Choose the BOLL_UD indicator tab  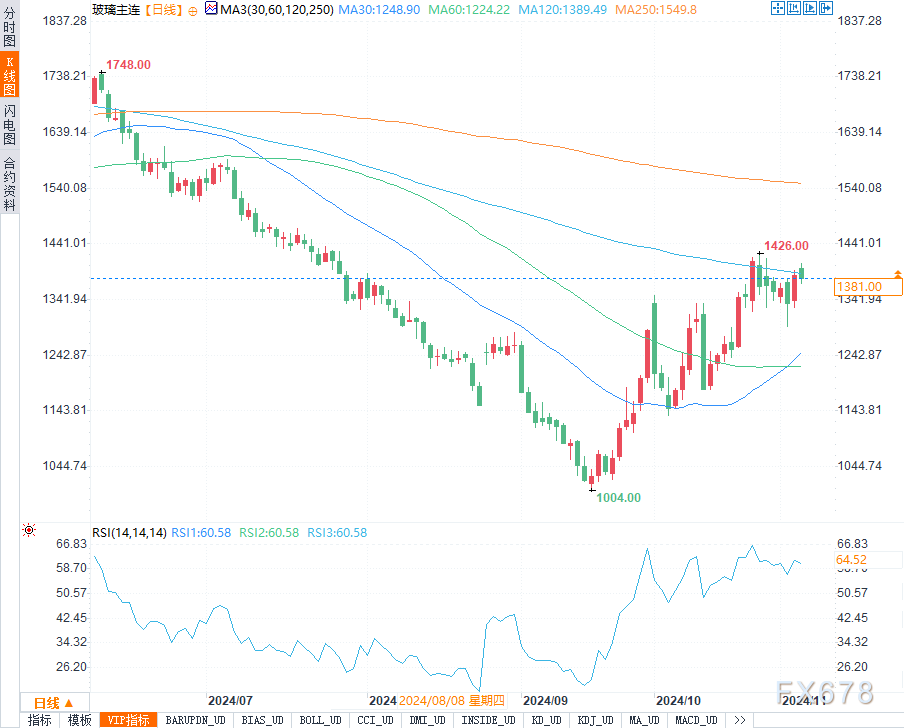pos(318,720)
